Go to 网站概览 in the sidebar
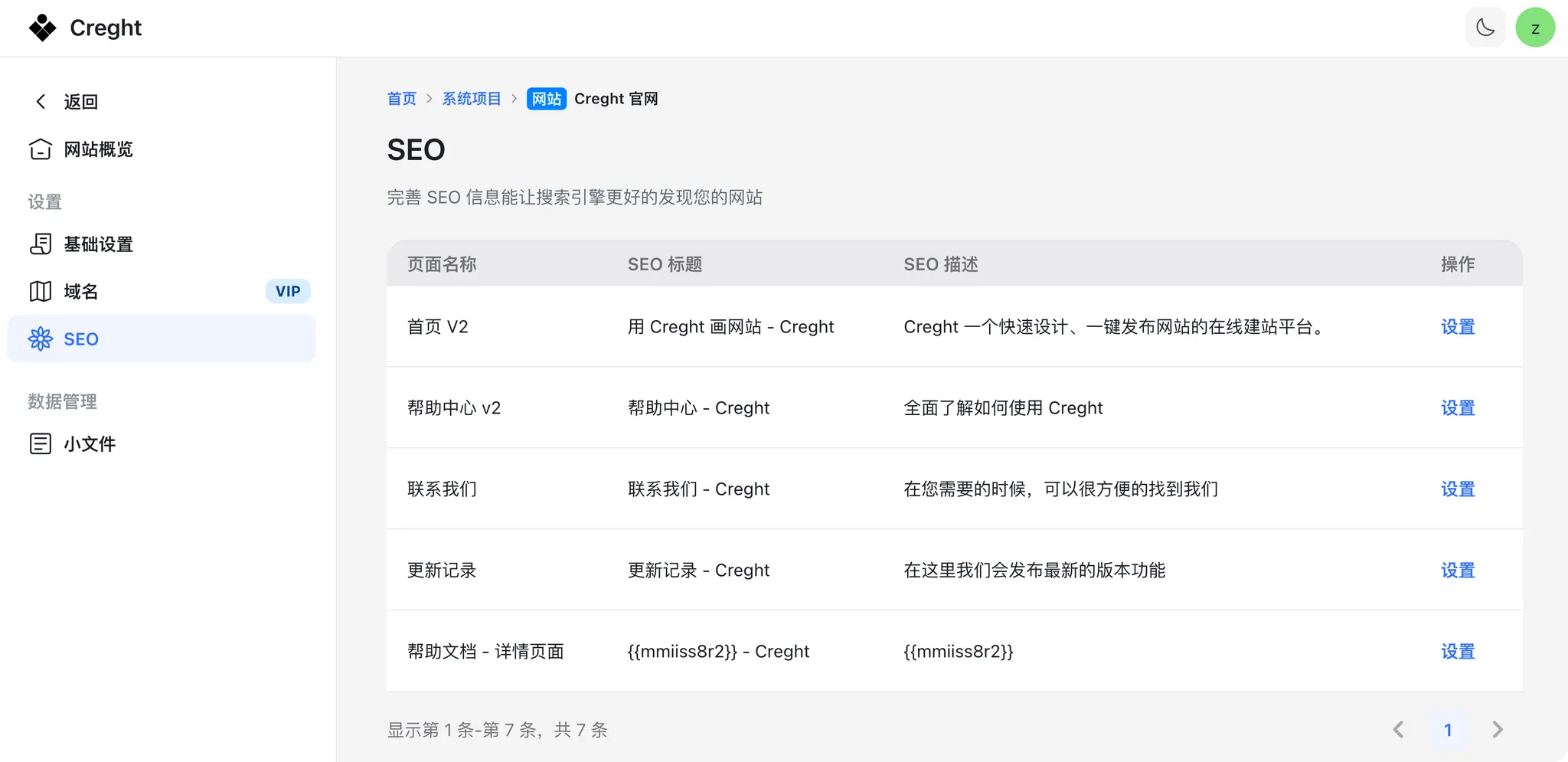 pyautogui.click(x=98, y=149)
